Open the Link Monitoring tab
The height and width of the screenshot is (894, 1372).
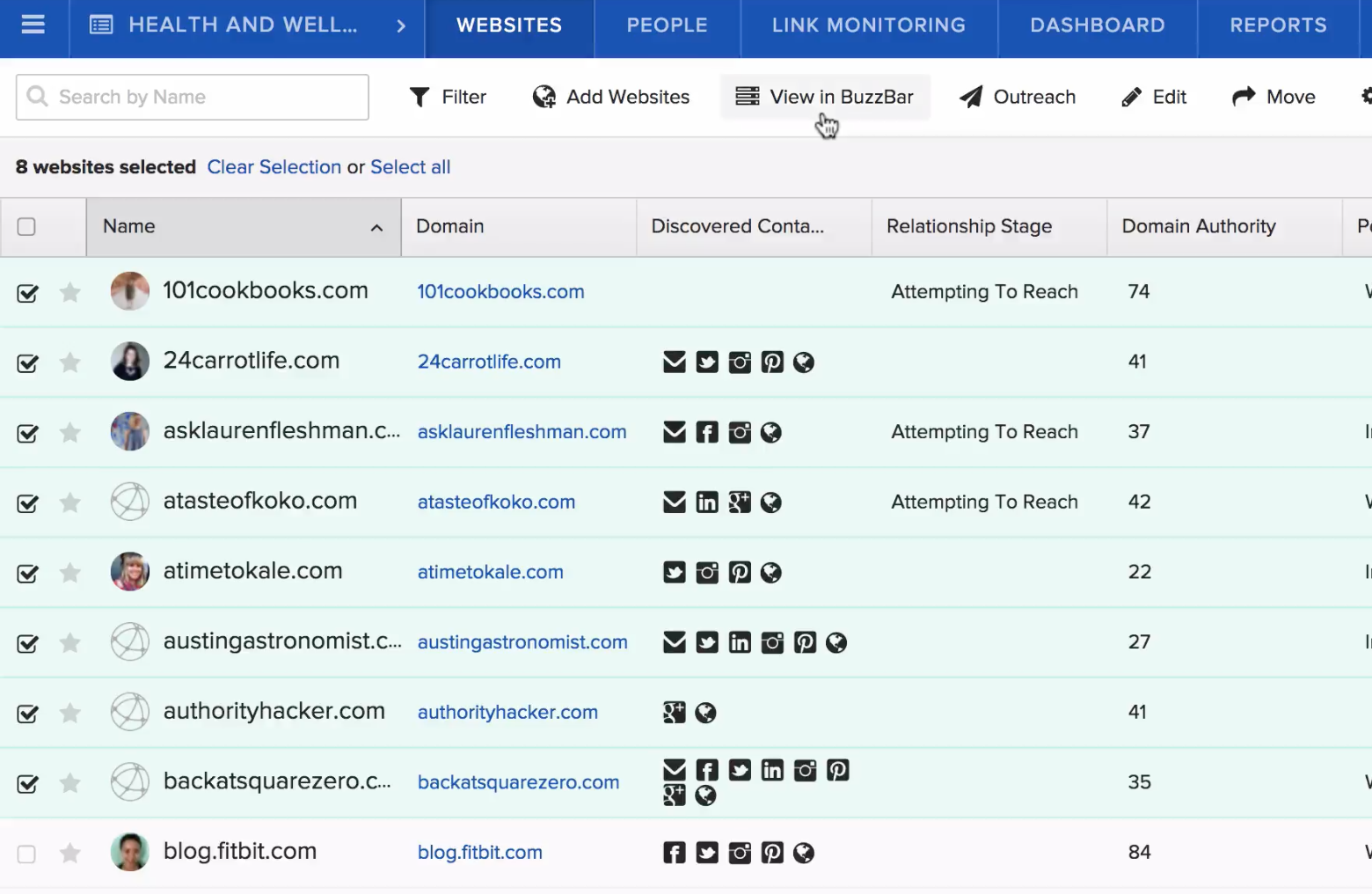coord(869,26)
